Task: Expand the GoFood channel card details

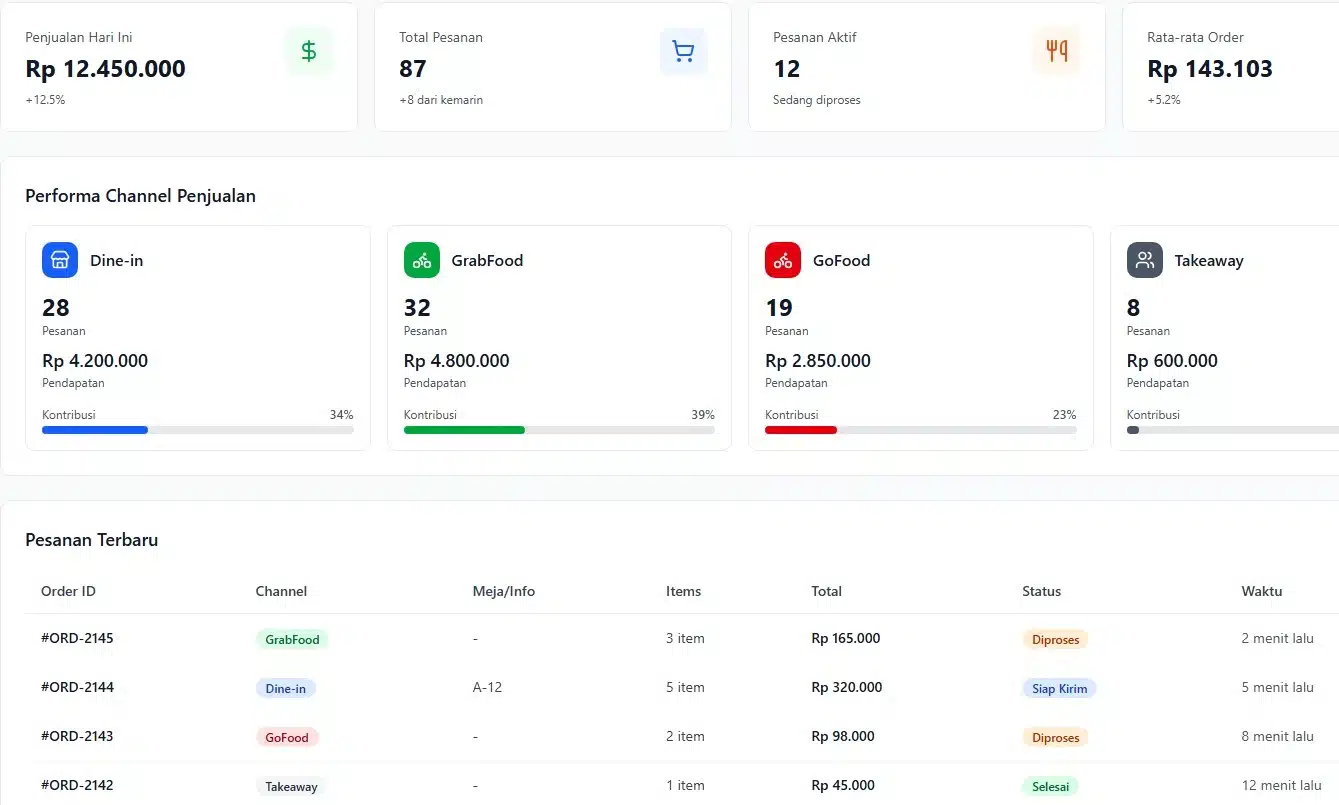Action: 920,337
